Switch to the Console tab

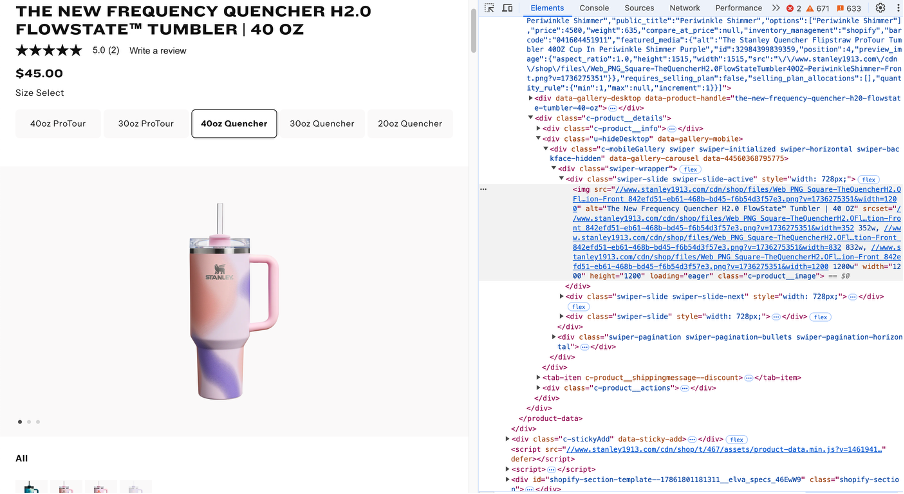click(594, 8)
